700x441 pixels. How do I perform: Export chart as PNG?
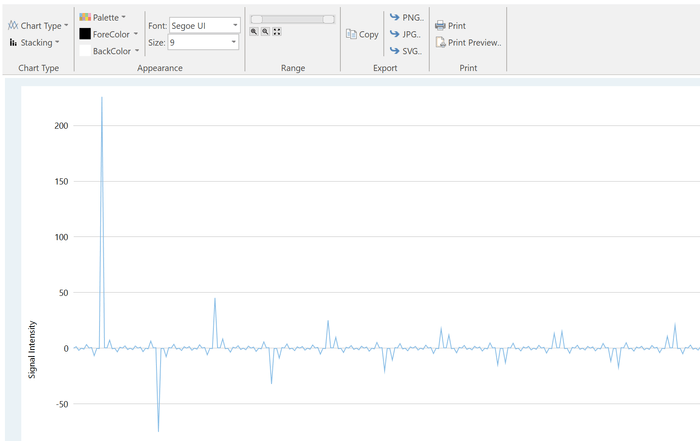coord(405,18)
